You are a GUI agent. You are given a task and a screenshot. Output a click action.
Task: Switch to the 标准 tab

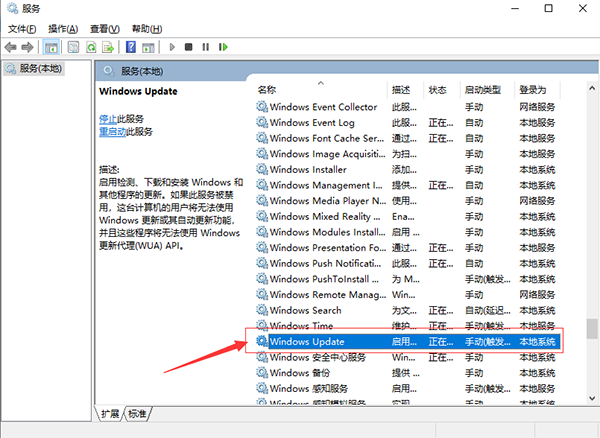137,414
